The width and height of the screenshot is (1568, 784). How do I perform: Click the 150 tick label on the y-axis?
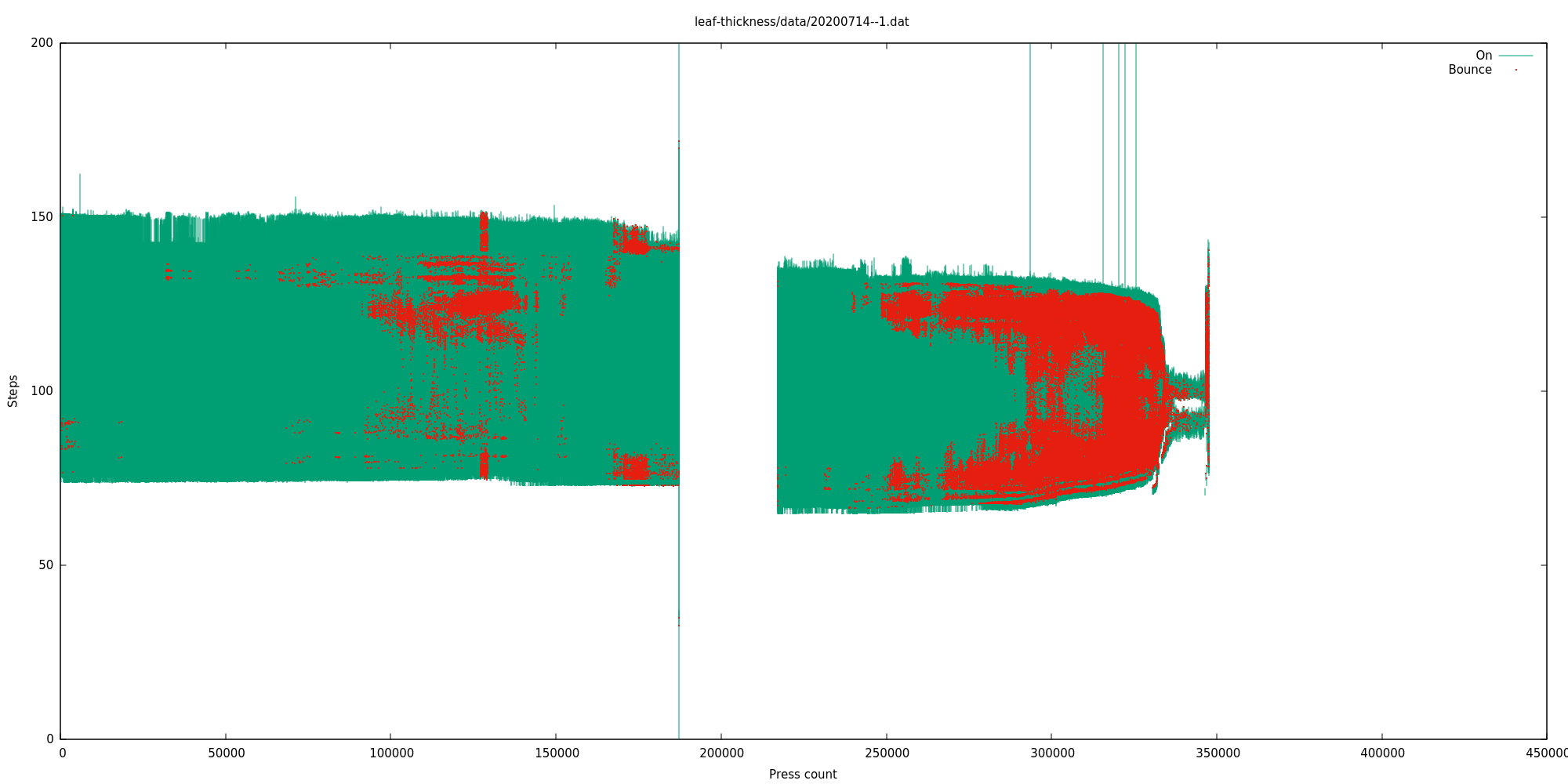point(42,217)
